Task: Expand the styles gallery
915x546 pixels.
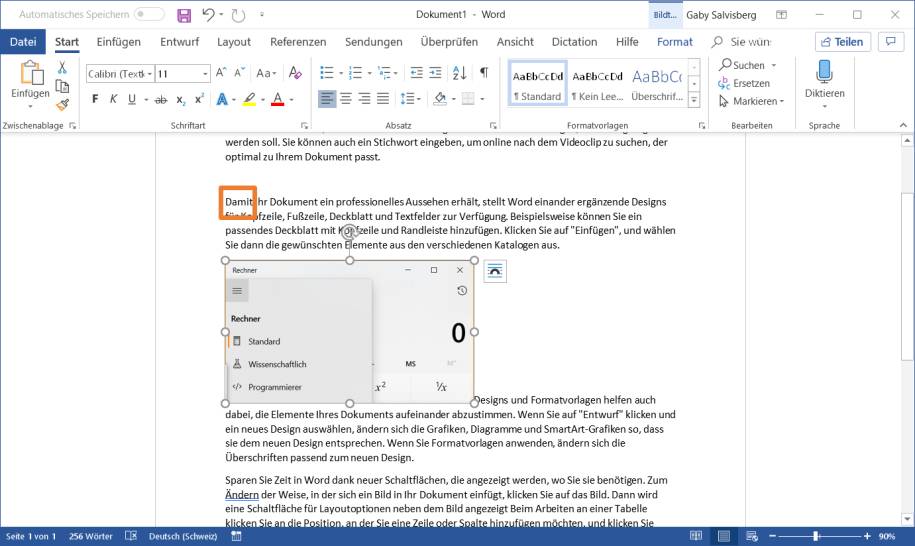Action: pyautogui.click(x=694, y=100)
